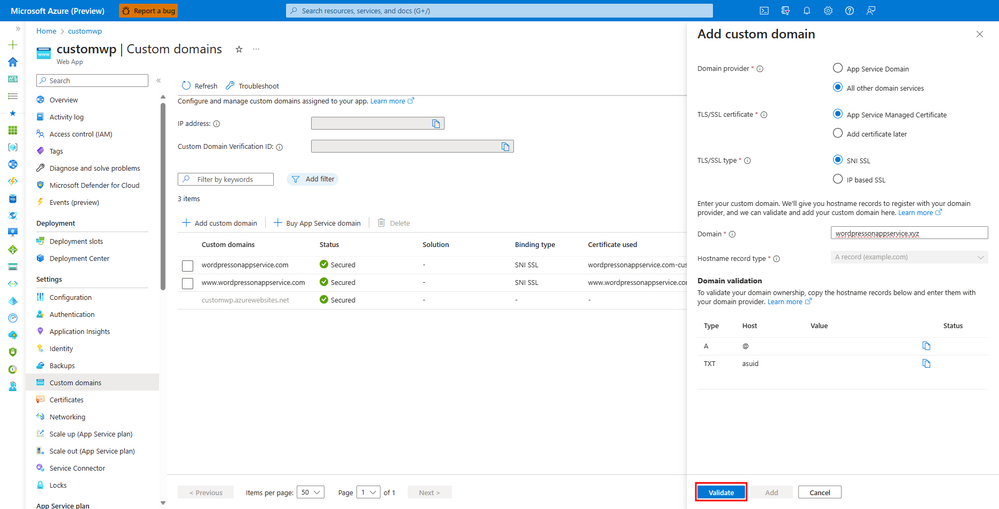Open the notifications bell icon
The image size is (999, 509).
[x=807, y=11]
